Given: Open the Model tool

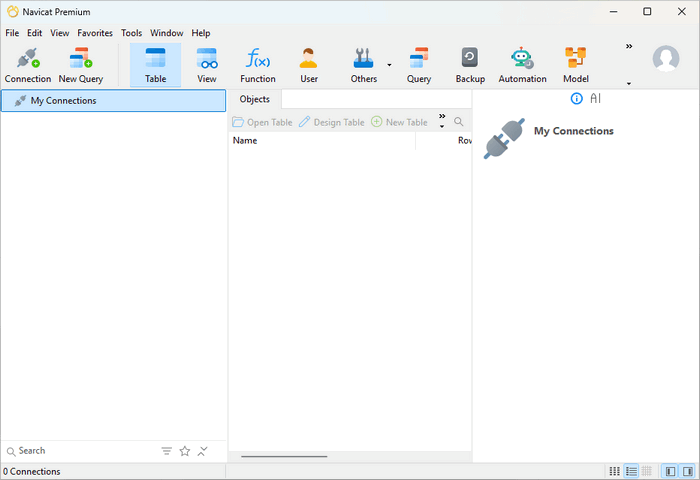Looking at the screenshot, I should [x=575, y=65].
